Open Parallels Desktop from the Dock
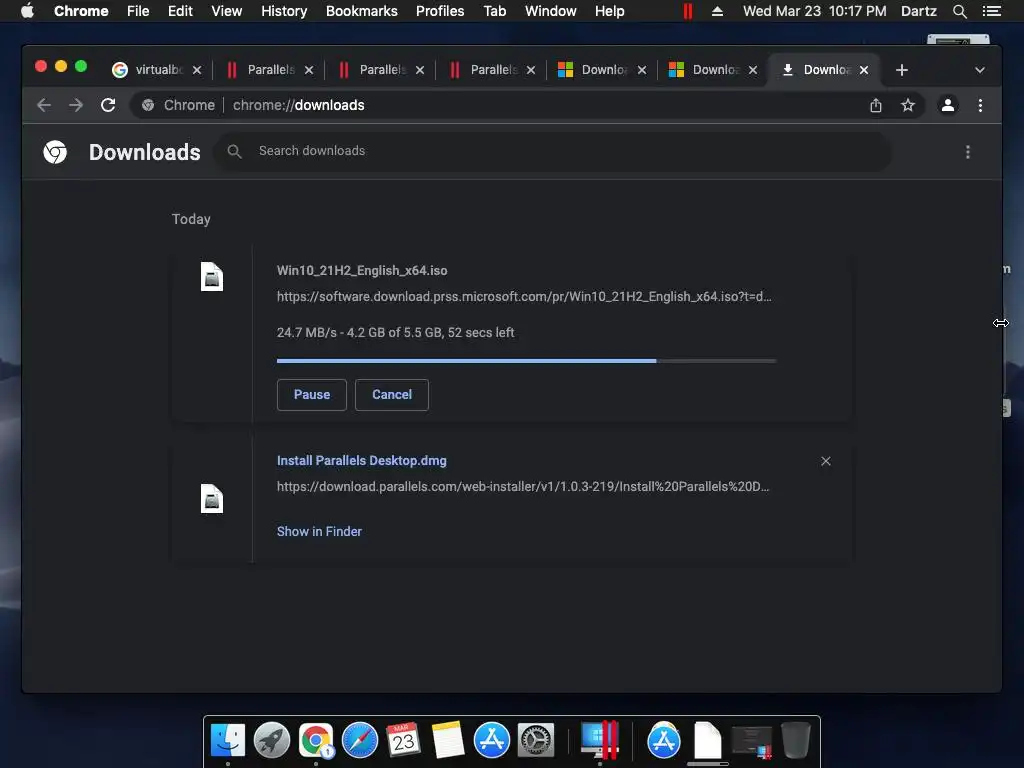This screenshot has width=1024, height=768. [x=600, y=741]
